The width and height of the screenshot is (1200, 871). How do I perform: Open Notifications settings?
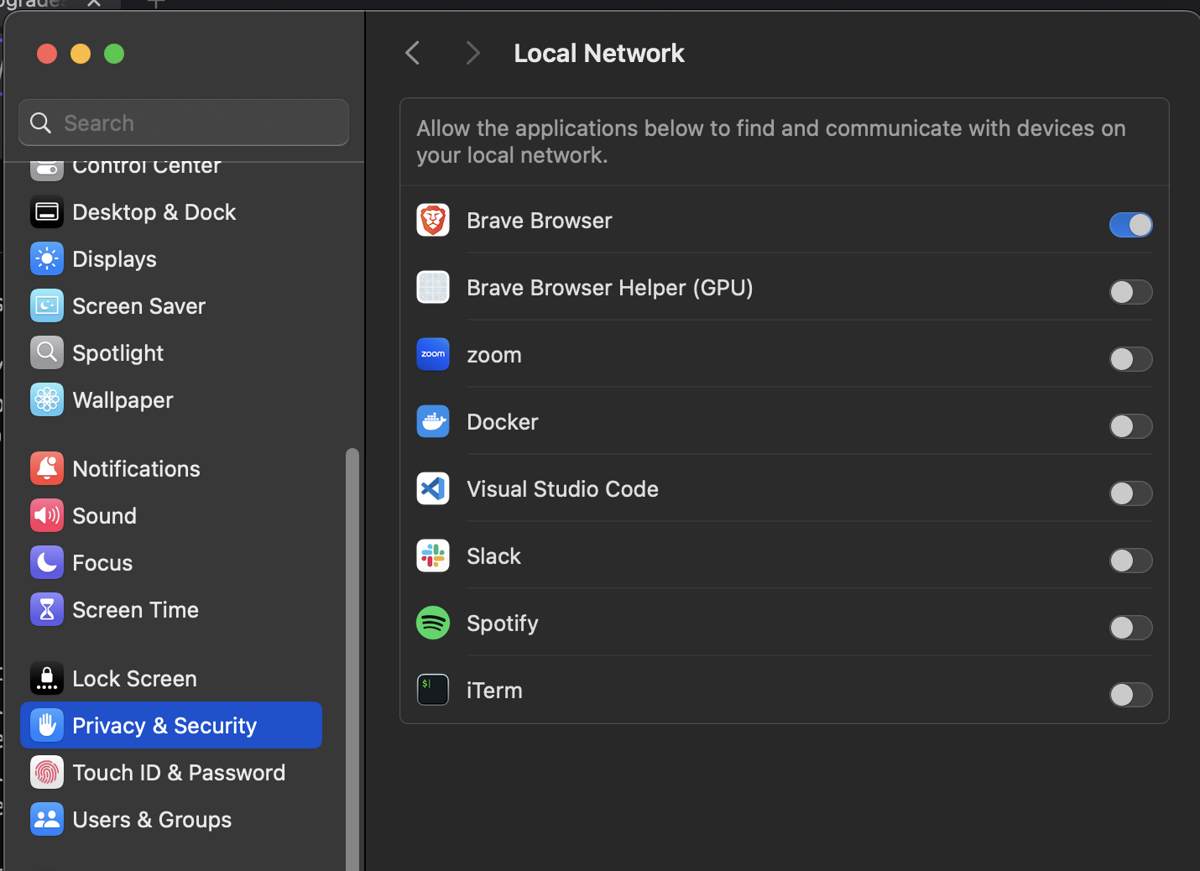171,468
